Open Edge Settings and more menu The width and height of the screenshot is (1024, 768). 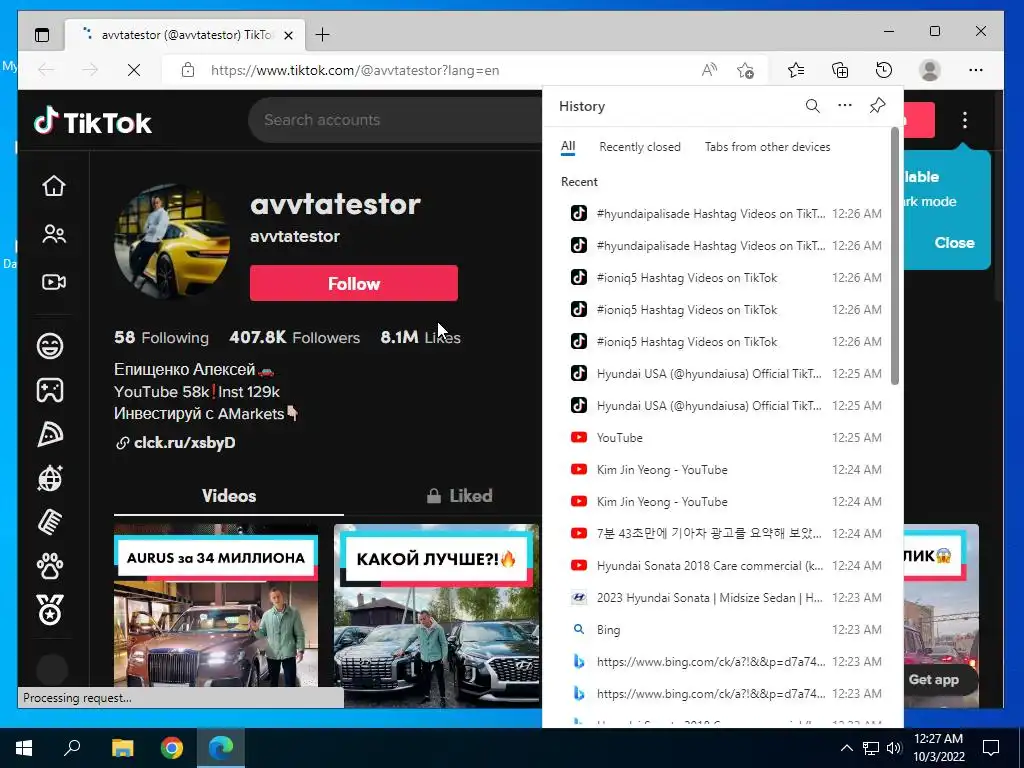coord(976,70)
